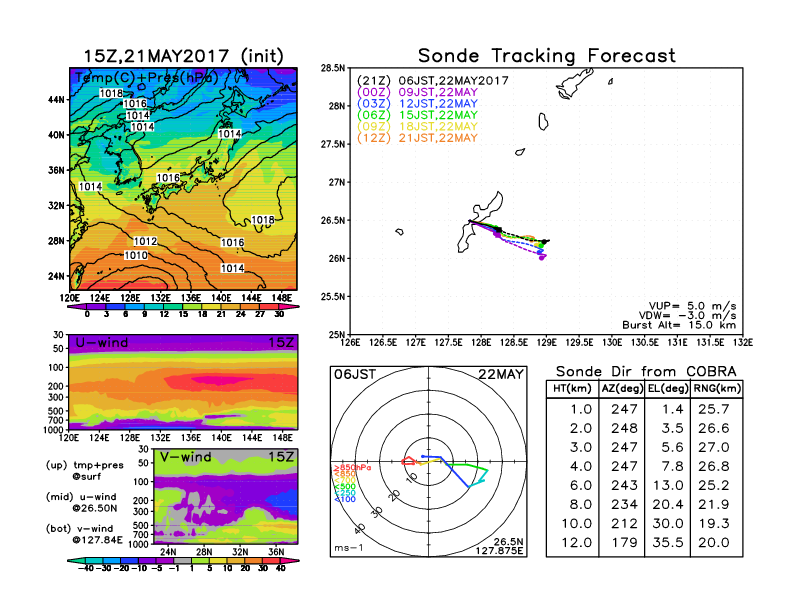Select the "VDW= -3.0 m/s" text
This screenshot has height=612, width=792.
pyautogui.click(x=687, y=316)
